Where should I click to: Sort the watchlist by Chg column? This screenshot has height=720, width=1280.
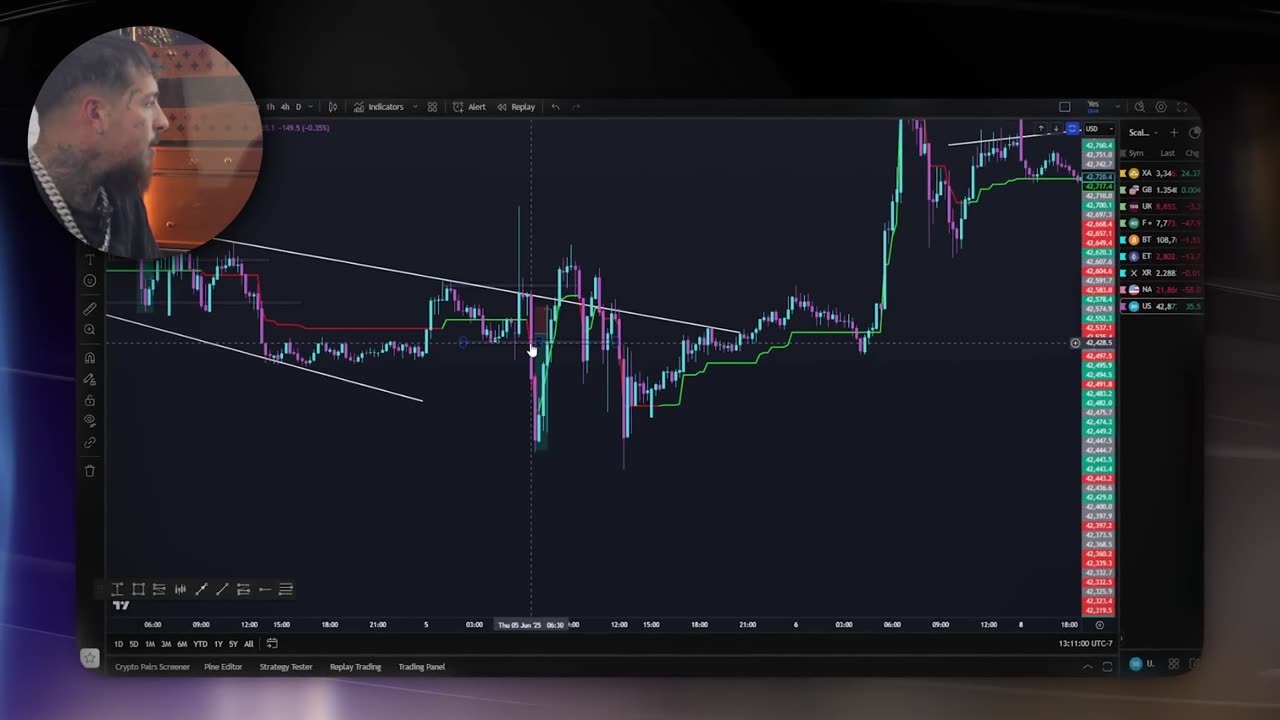click(1192, 153)
